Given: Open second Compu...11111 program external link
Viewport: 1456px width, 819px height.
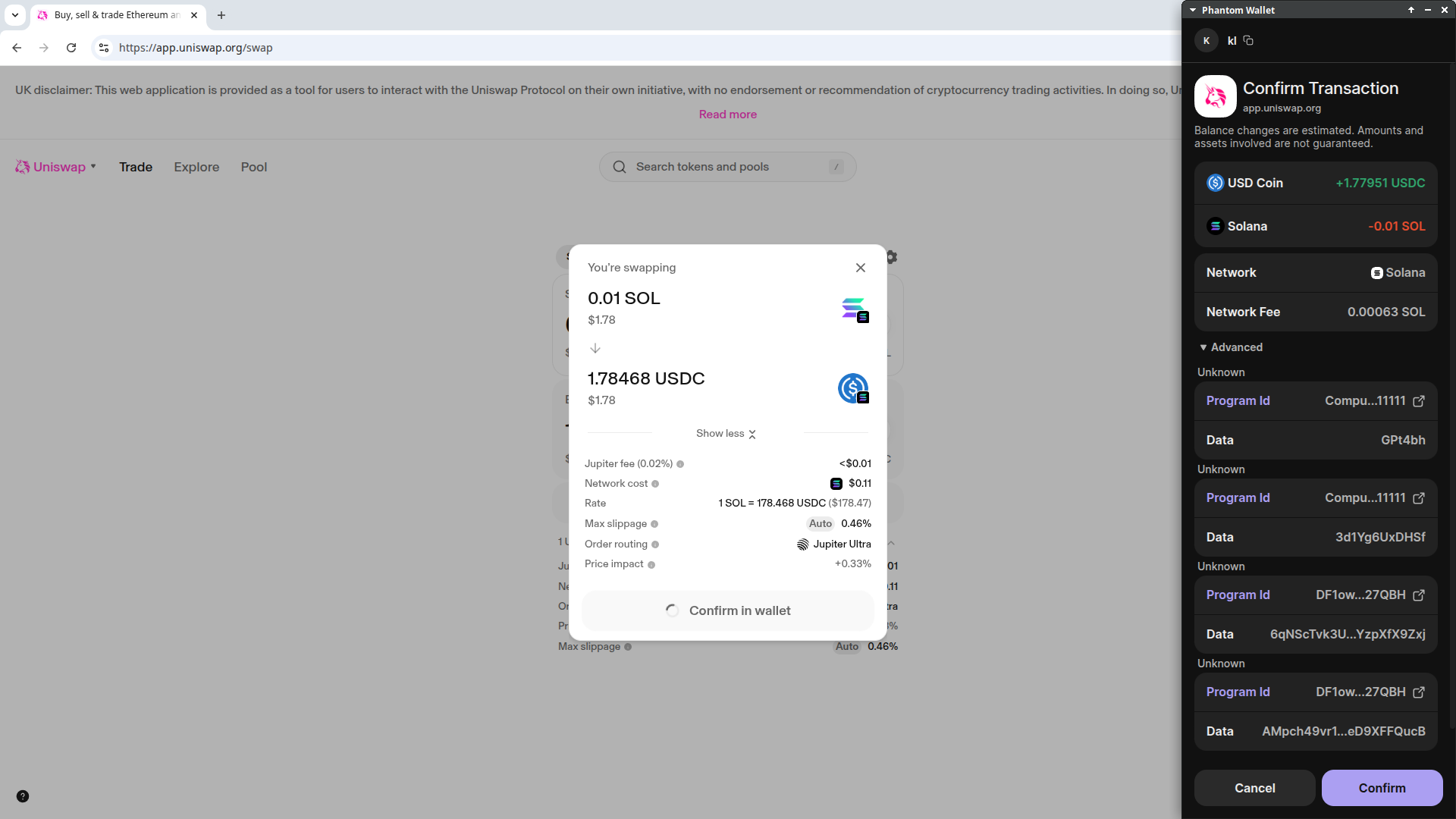Looking at the screenshot, I should click(x=1419, y=498).
